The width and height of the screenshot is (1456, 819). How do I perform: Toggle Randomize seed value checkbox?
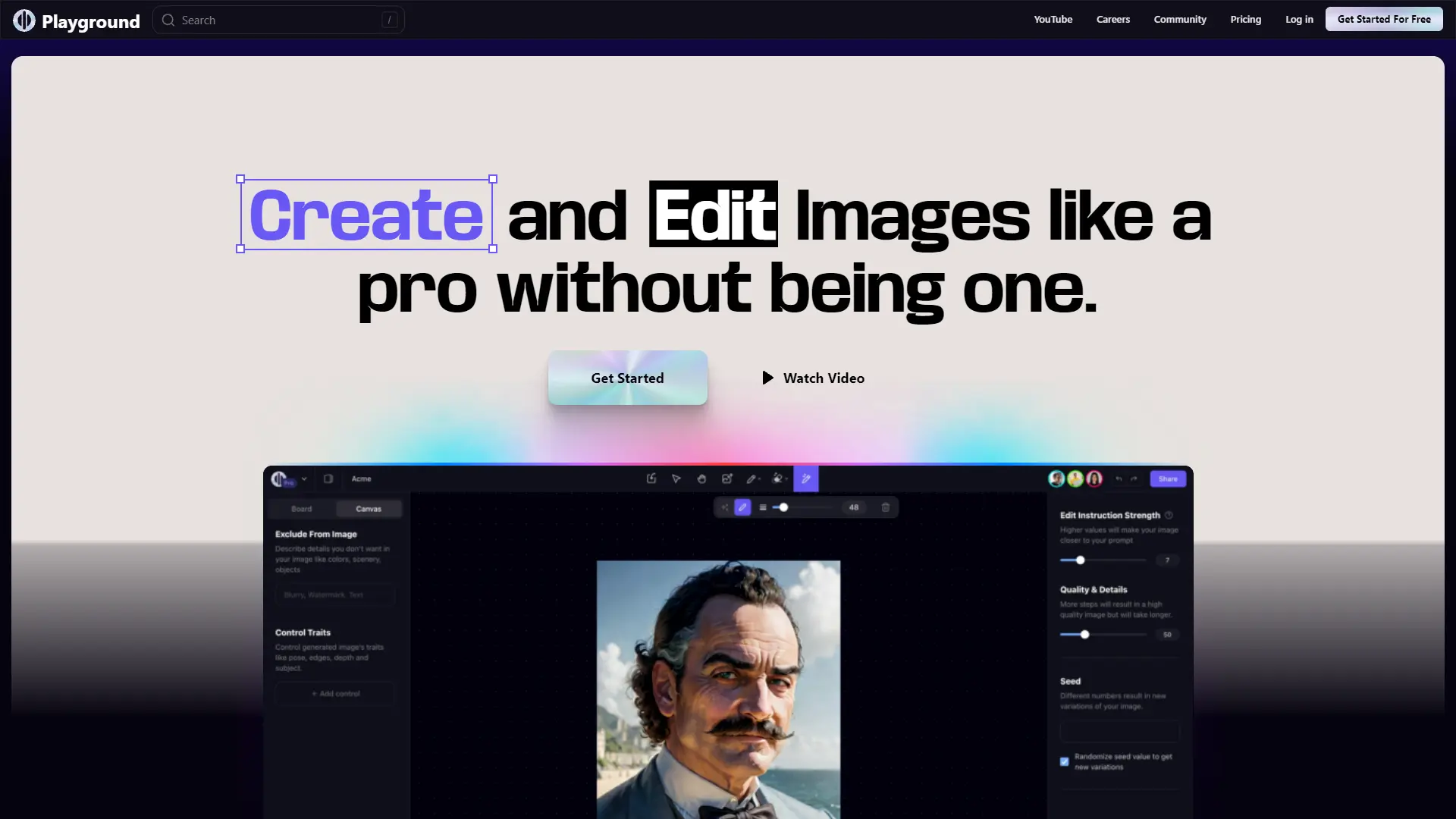1064,761
